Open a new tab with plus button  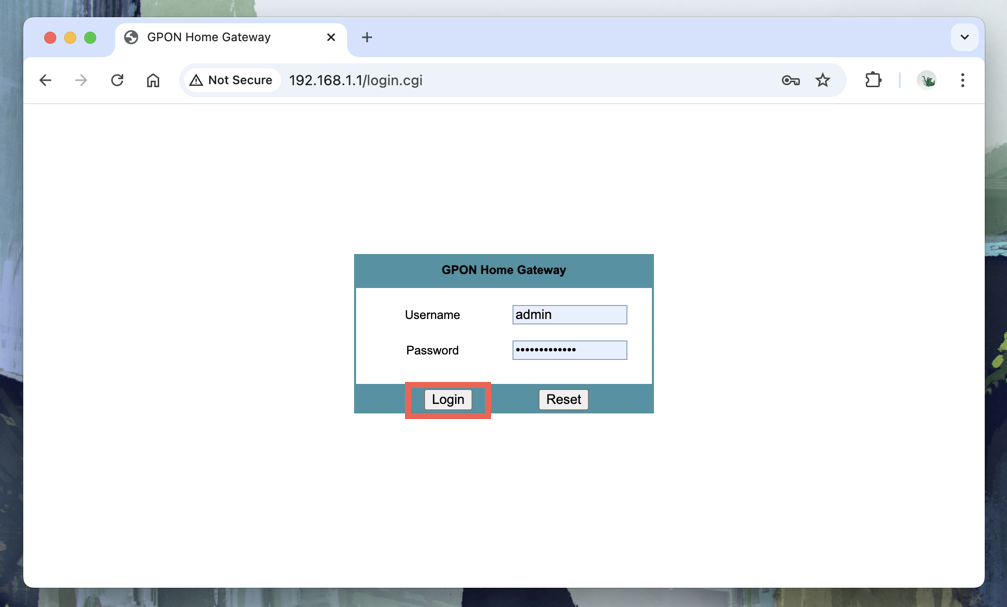pos(367,37)
